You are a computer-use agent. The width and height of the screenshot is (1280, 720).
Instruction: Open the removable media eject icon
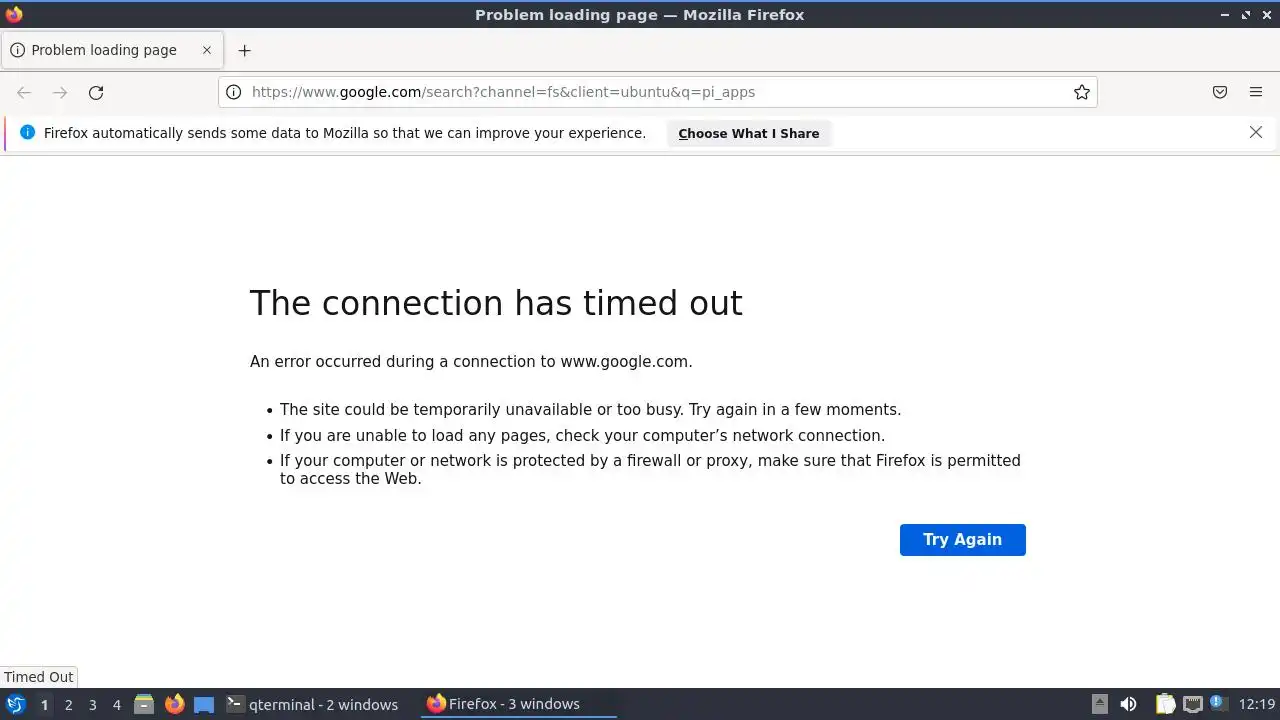[1100, 704]
